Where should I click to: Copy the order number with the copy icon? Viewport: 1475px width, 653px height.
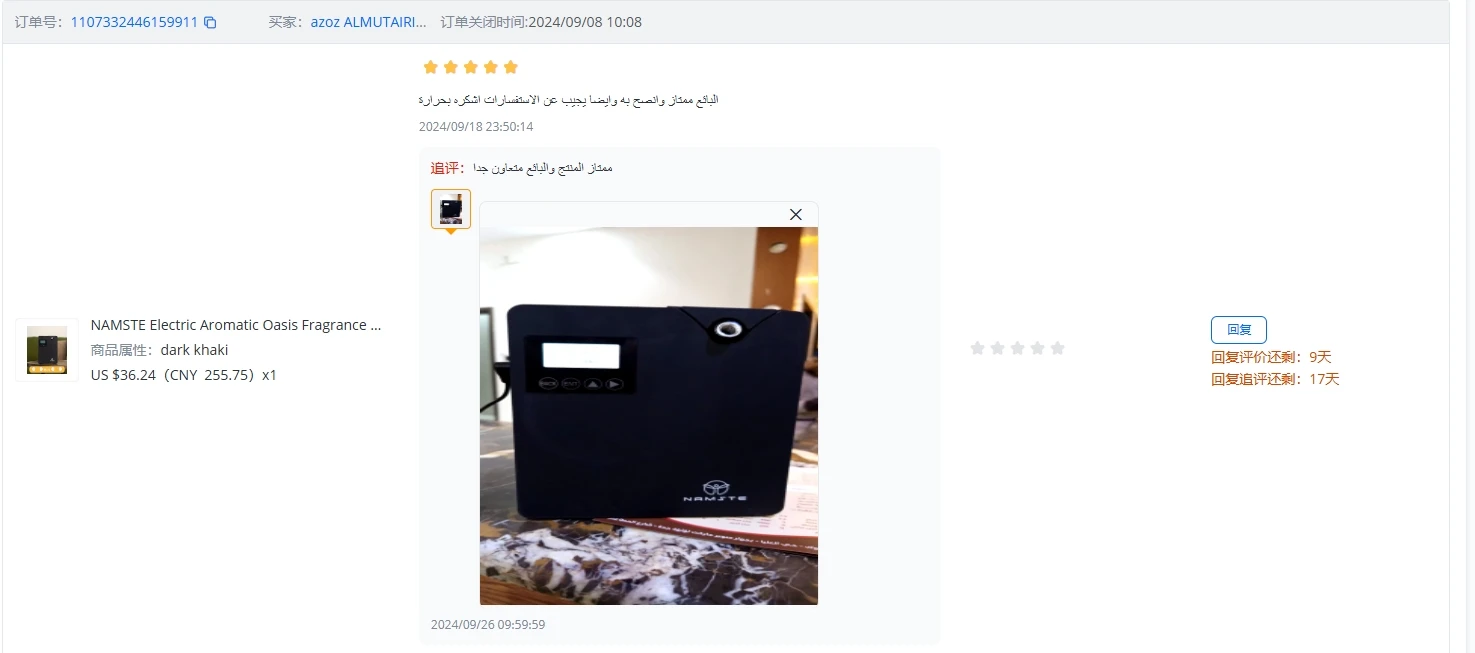click(210, 22)
